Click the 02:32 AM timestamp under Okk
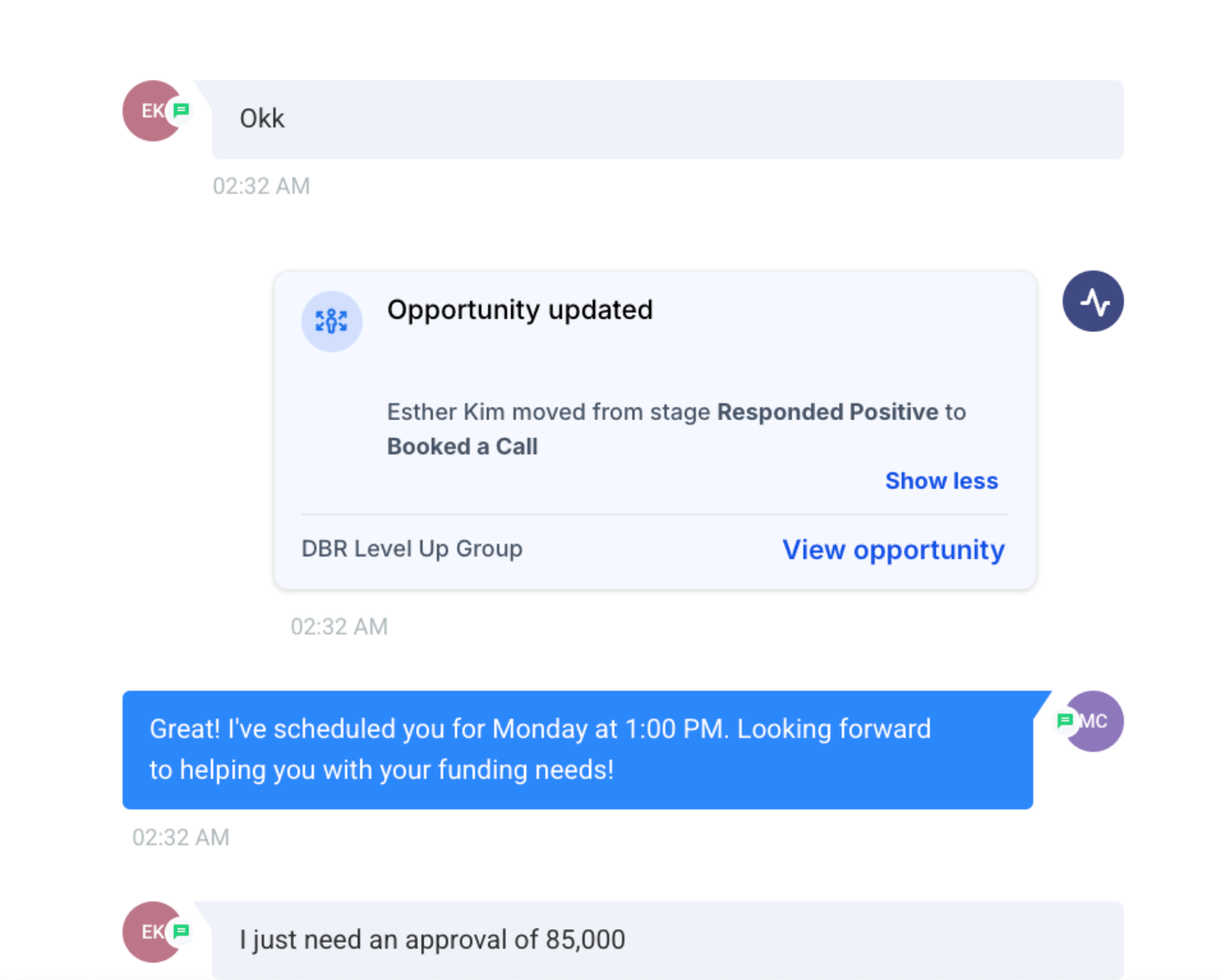This screenshot has height=980, width=1220. click(x=261, y=186)
